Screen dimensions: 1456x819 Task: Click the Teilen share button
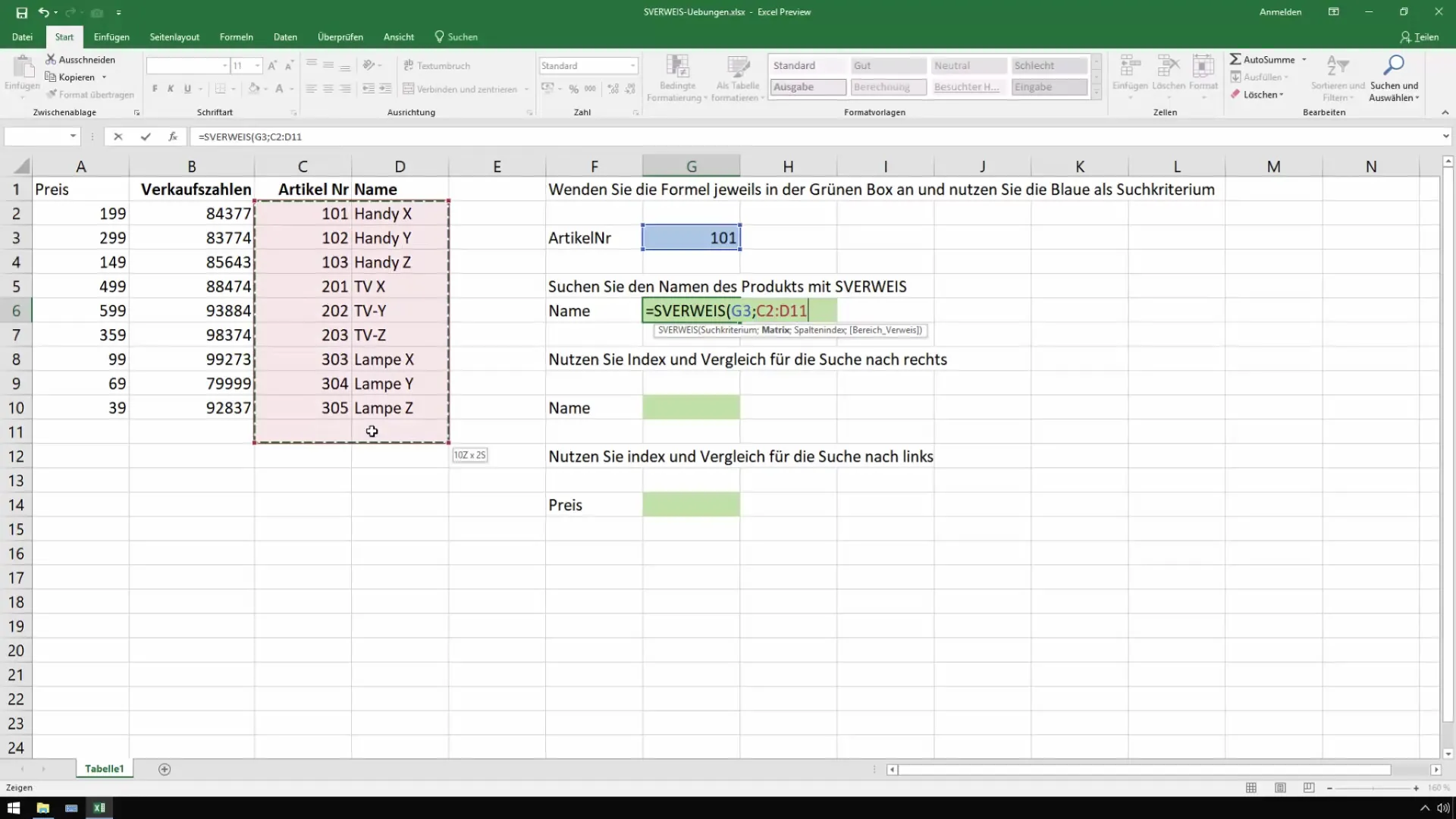point(1419,36)
